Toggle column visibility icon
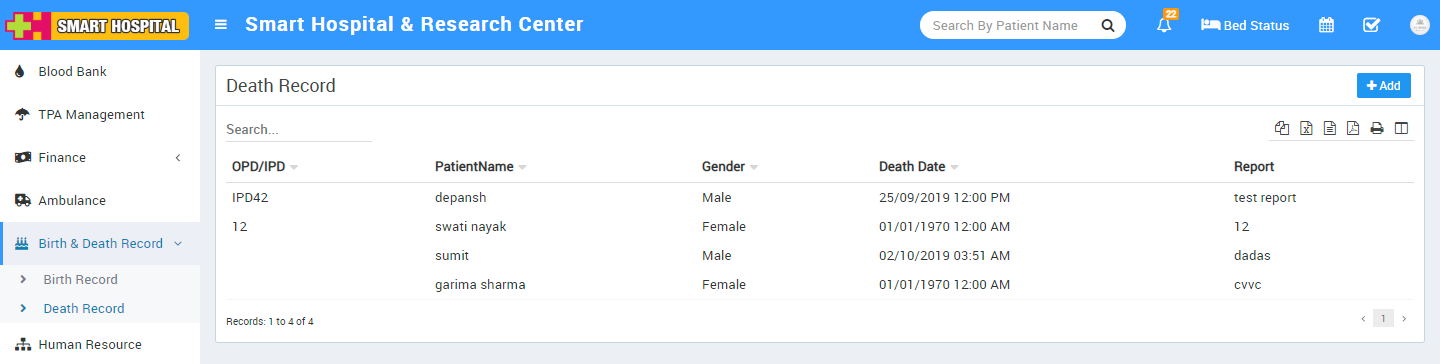This screenshot has width=1440, height=364. coord(1401,128)
